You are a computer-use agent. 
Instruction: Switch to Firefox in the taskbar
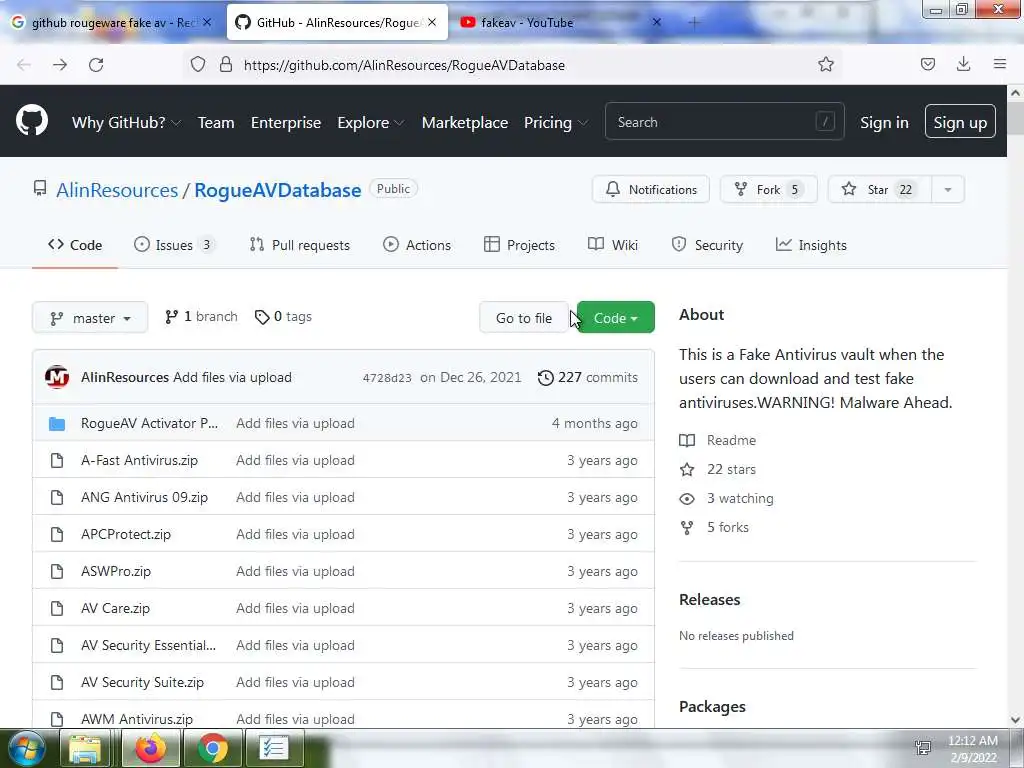tap(150, 748)
